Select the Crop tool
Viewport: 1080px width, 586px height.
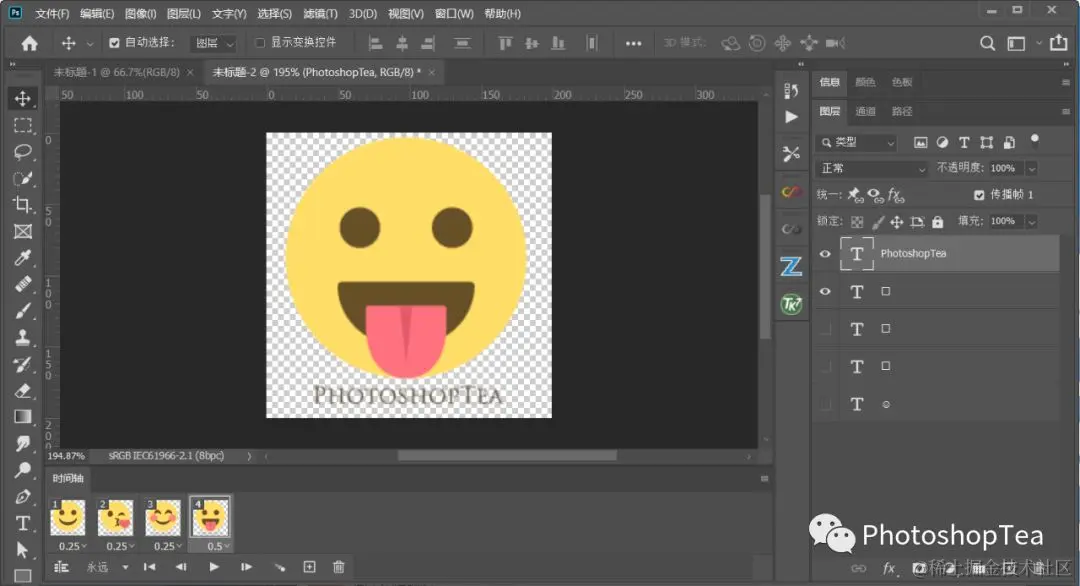(23, 205)
